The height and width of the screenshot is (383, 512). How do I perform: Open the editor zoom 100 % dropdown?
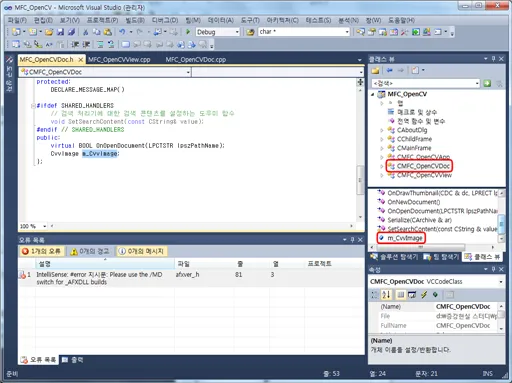tap(44, 226)
